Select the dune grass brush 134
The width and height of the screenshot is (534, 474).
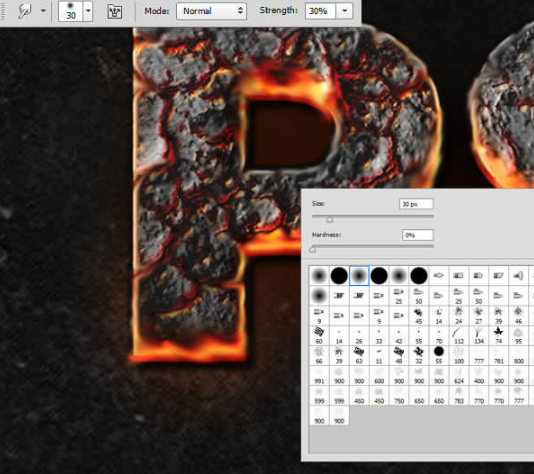coord(478,335)
